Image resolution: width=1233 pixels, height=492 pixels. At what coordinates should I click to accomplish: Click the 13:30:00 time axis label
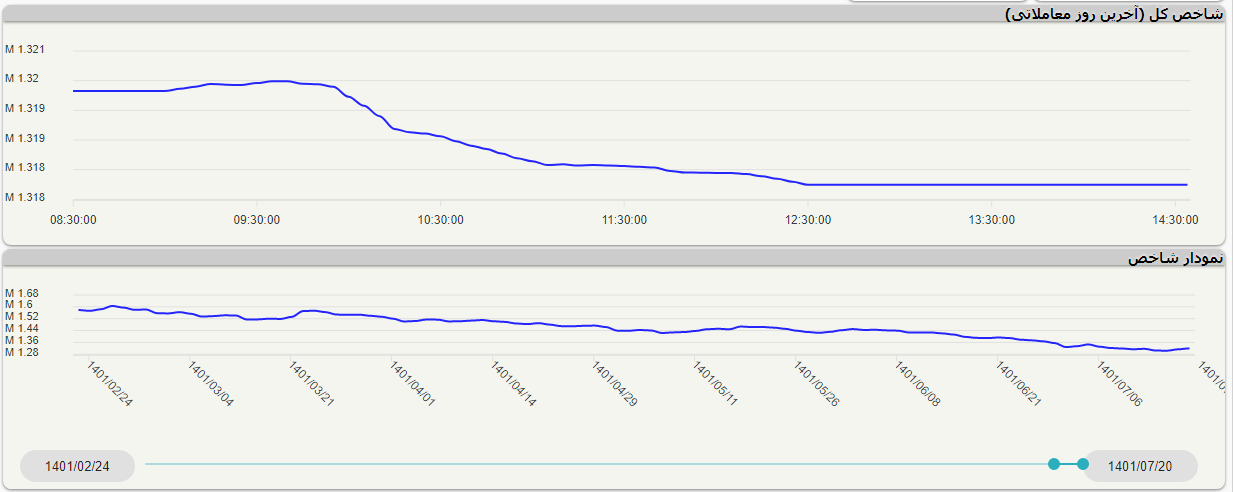pyautogui.click(x=990, y=220)
